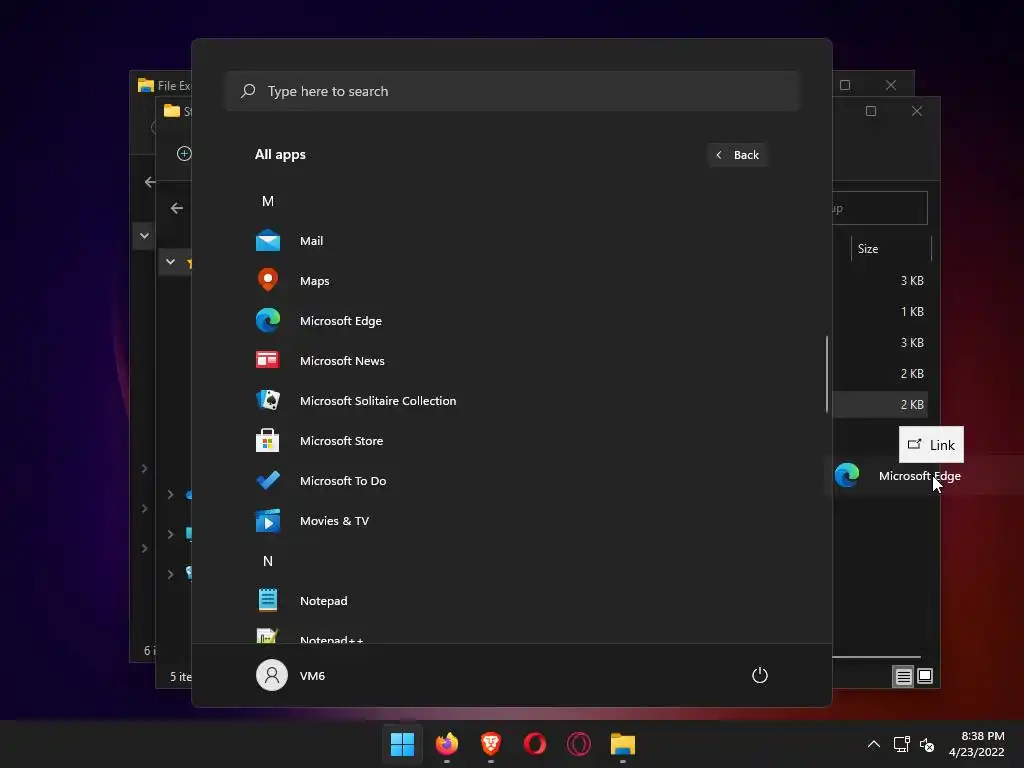This screenshot has height=768, width=1024.
Task: Select the 1 KB file row
Action: (880, 312)
